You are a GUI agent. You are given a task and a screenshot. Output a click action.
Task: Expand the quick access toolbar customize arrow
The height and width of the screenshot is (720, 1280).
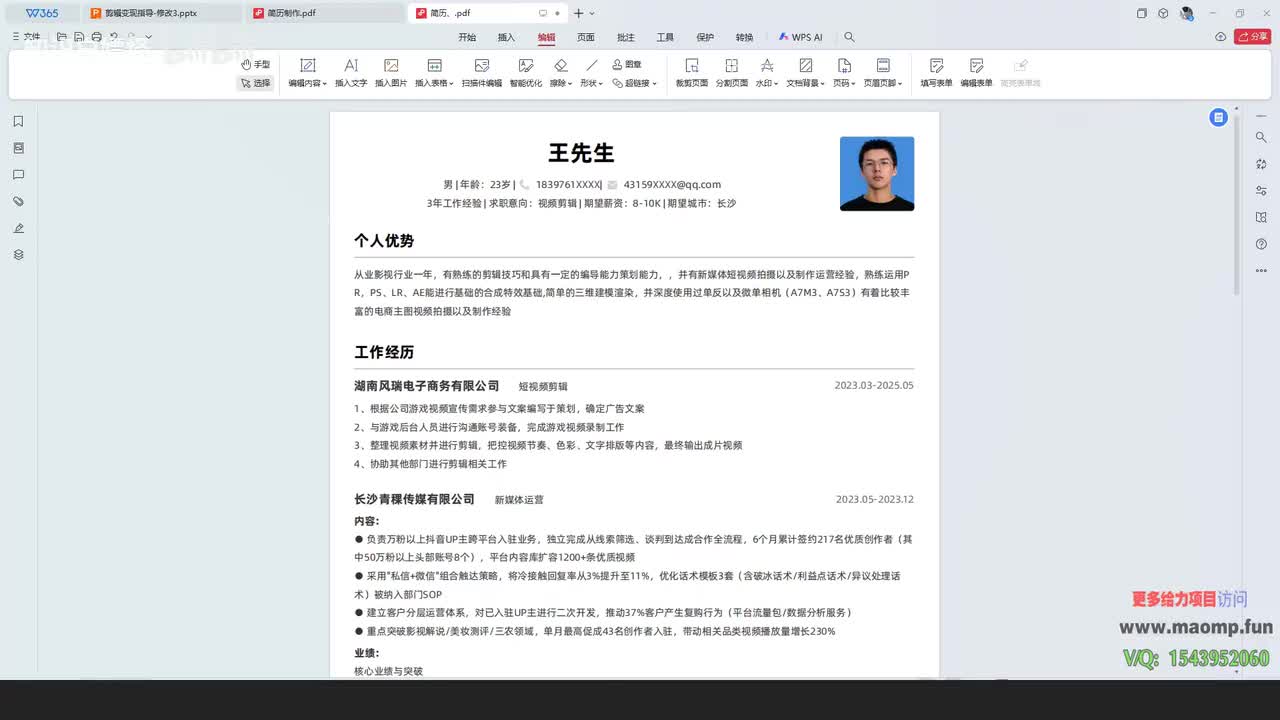(x=149, y=37)
